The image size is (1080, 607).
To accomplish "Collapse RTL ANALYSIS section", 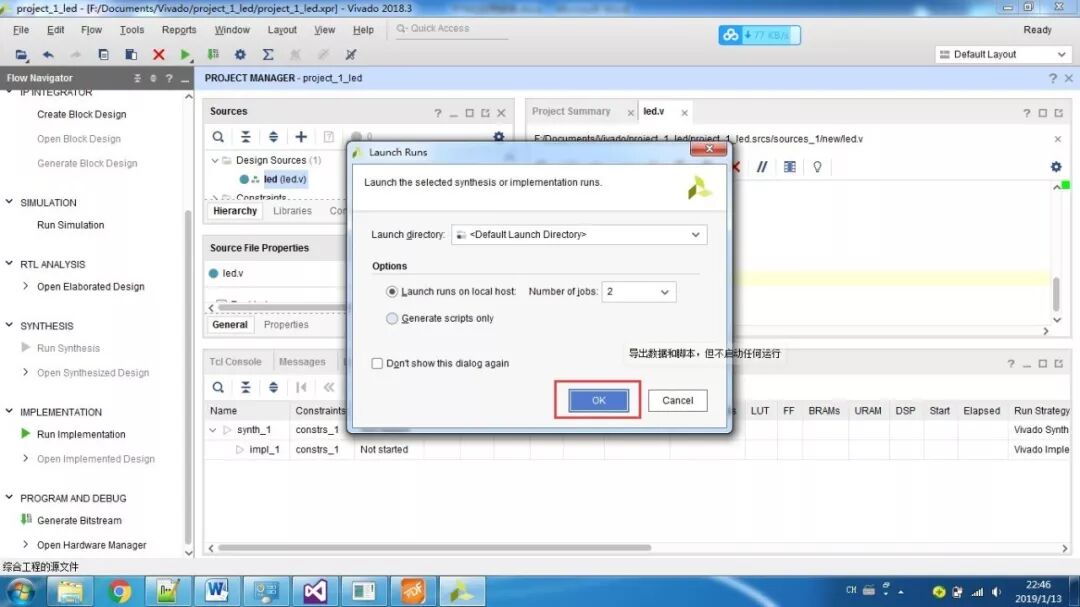I will tap(9, 263).
